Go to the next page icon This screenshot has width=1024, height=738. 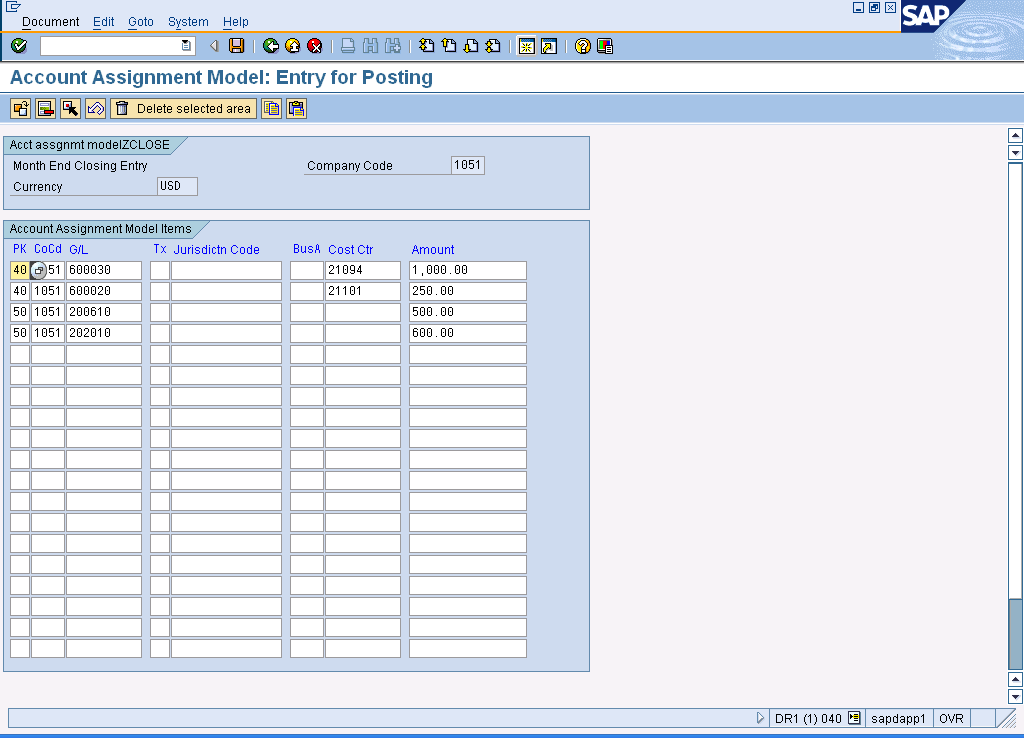(471, 46)
